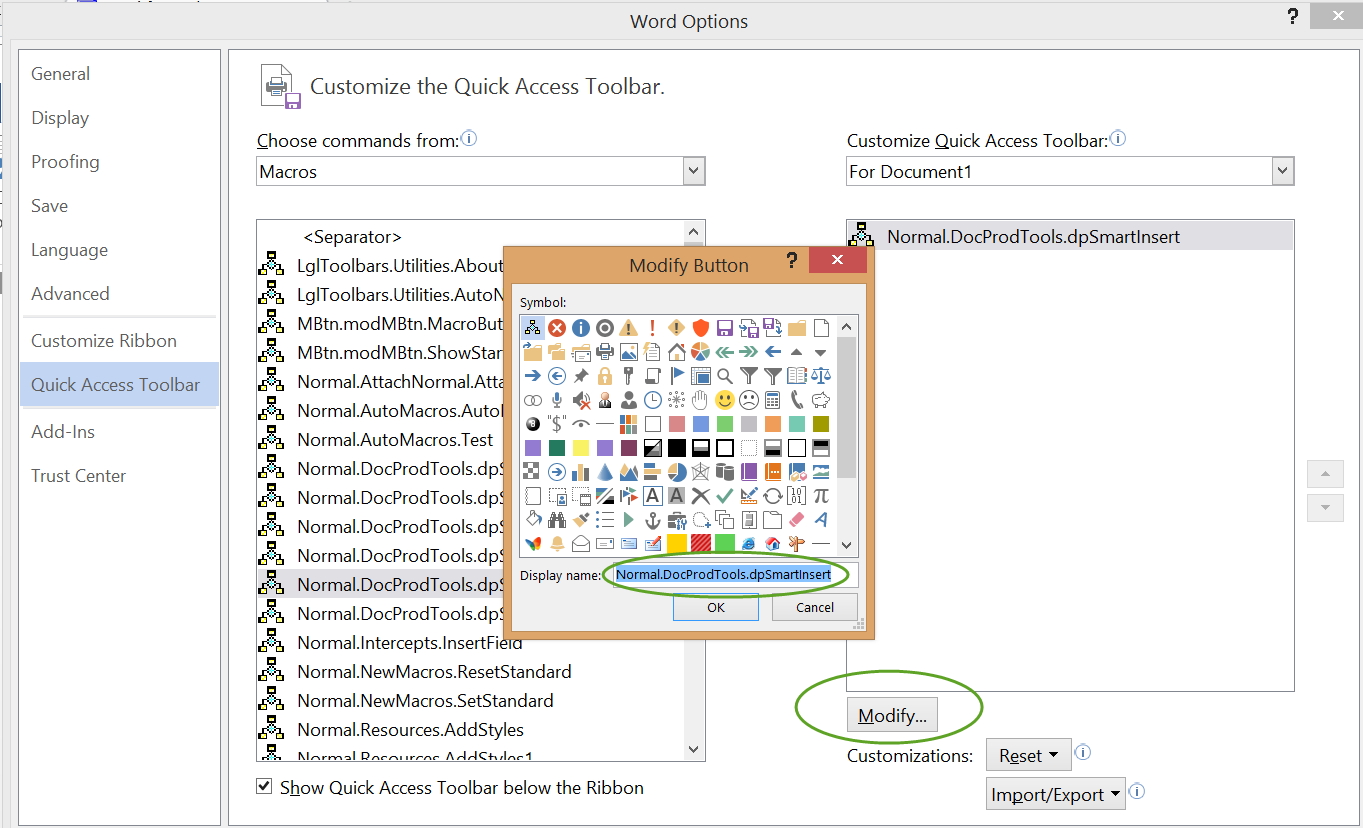The width and height of the screenshot is (1363, 828).
Task: Cancel the Modify Button dialog
Action: [814, 607]
